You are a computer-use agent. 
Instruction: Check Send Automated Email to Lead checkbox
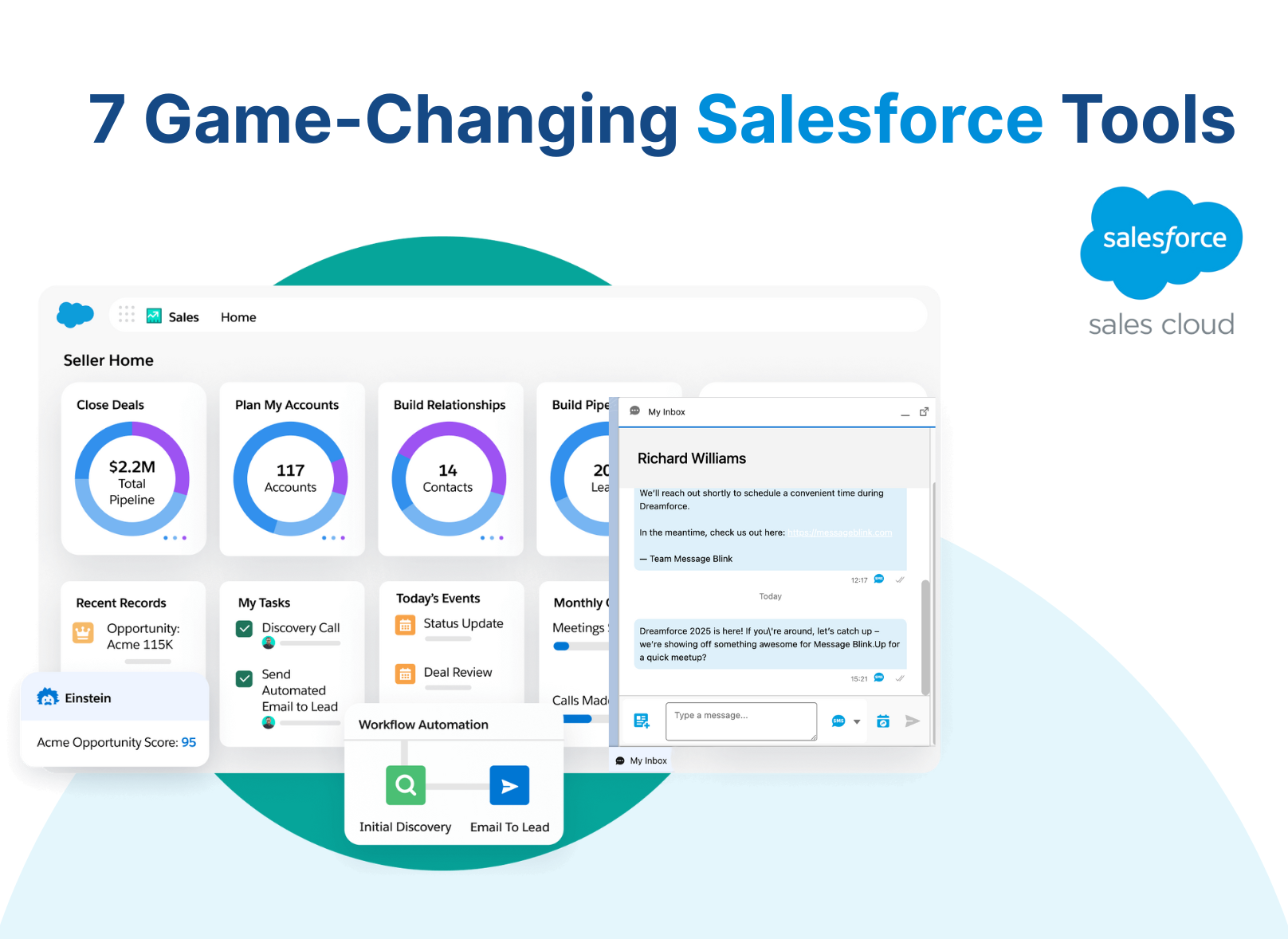point(245,679)
